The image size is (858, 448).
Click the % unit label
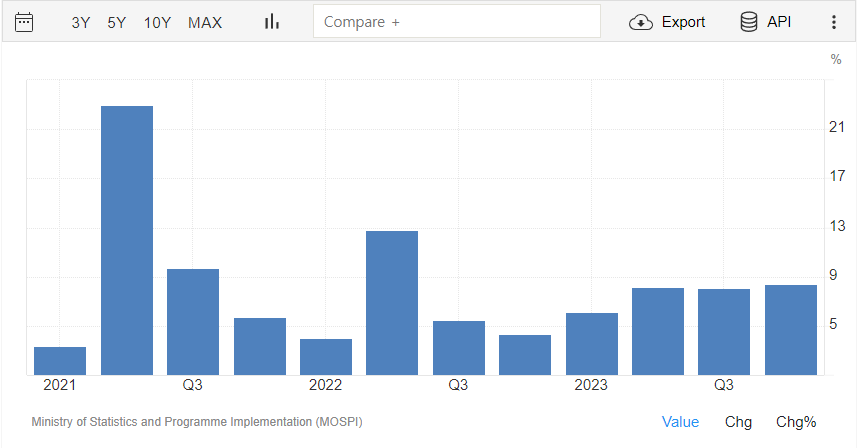pyautogui.click(x=836, y=59)
